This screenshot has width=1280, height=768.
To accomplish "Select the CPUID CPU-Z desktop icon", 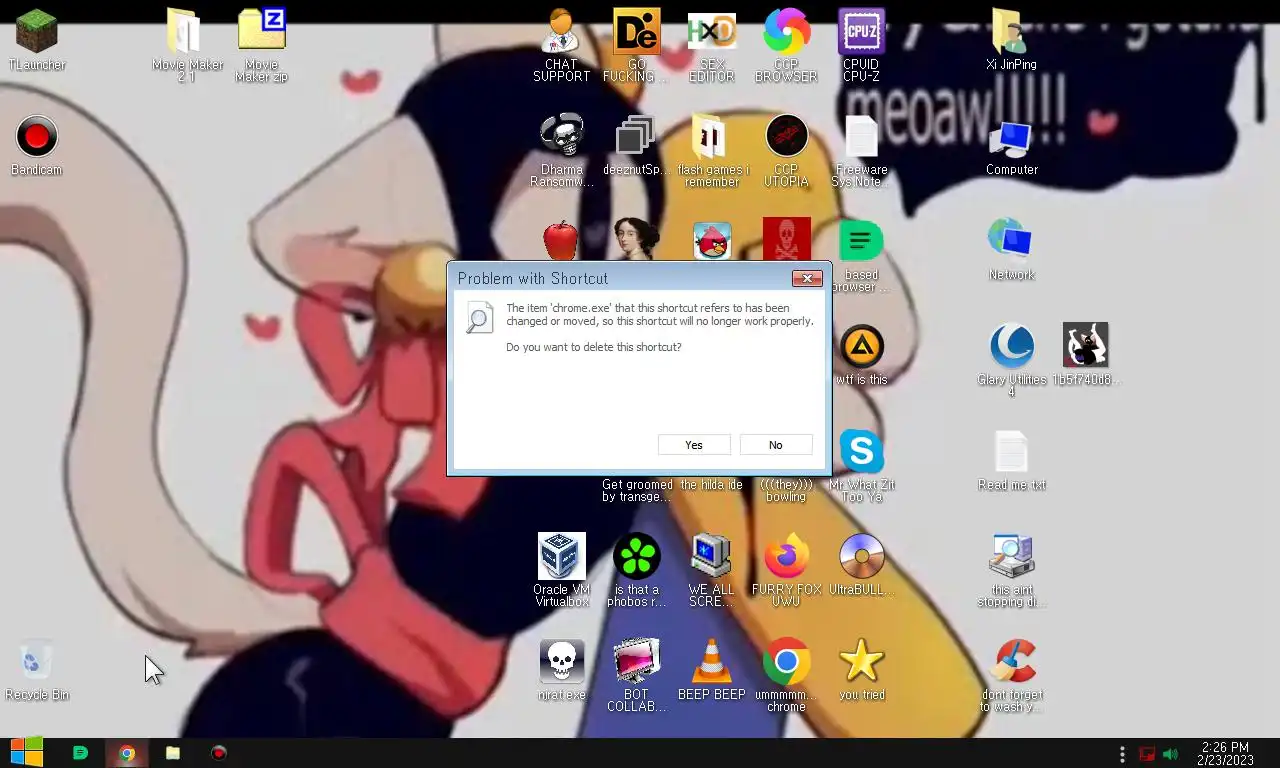I will pos(861,45).
